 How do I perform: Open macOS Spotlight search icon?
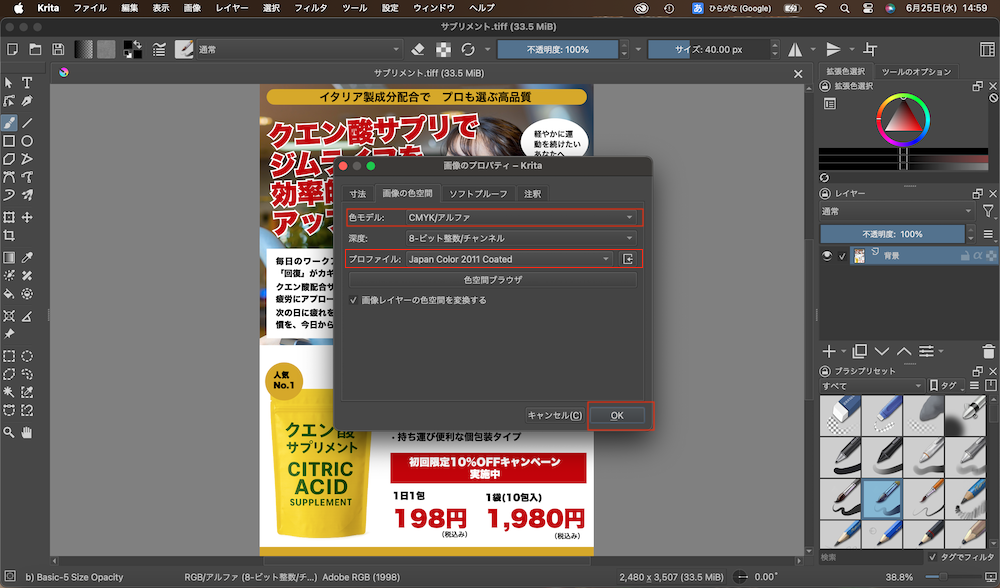pyautogui.click(x=844, y=8)
